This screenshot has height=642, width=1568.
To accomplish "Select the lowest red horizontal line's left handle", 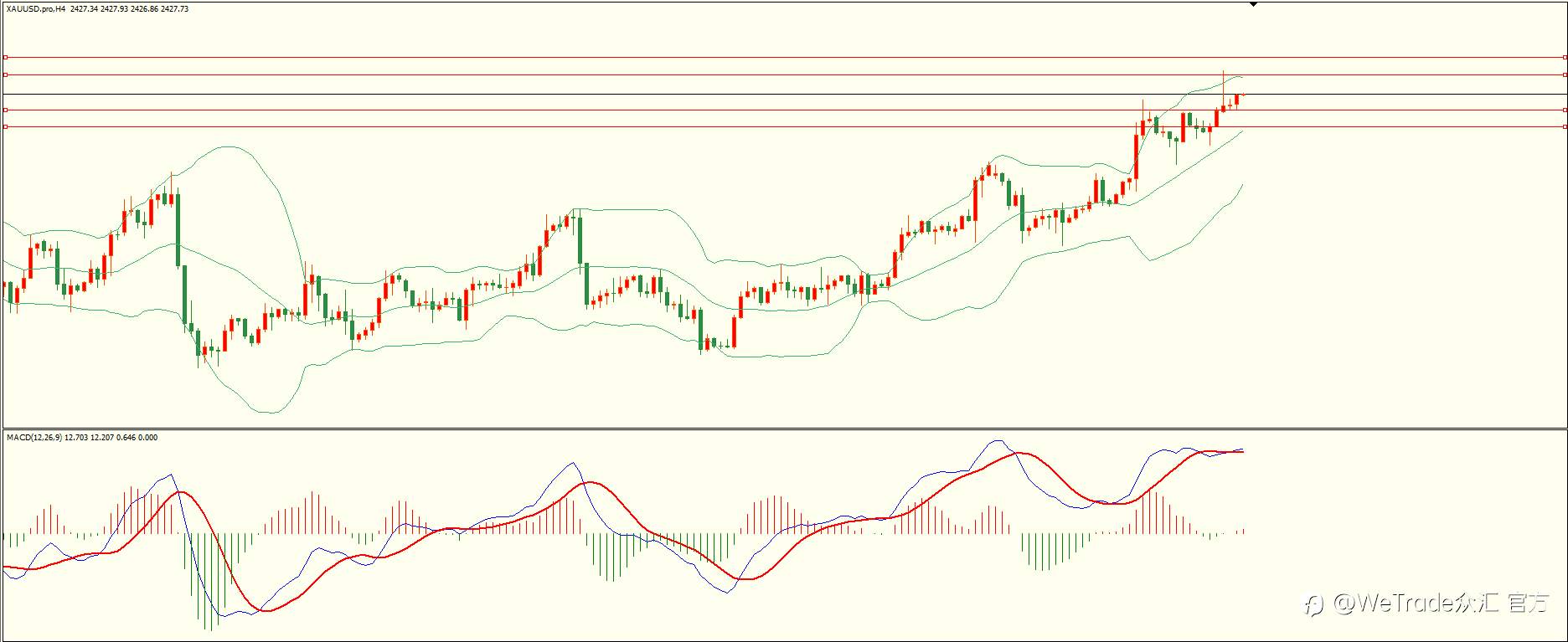I will (5, 126).
